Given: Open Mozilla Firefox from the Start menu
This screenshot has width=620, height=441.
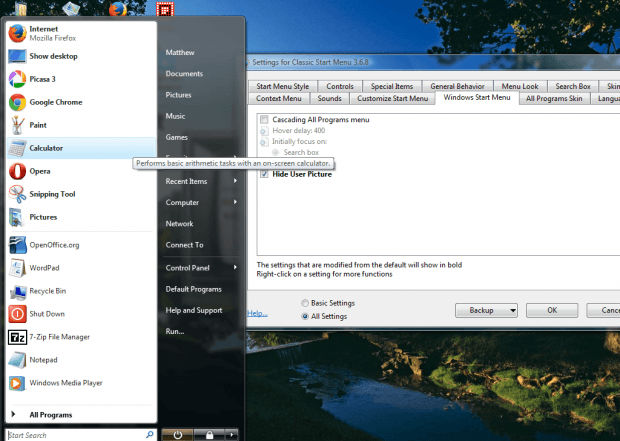Looking at the screenshot, I should (17, 33).
